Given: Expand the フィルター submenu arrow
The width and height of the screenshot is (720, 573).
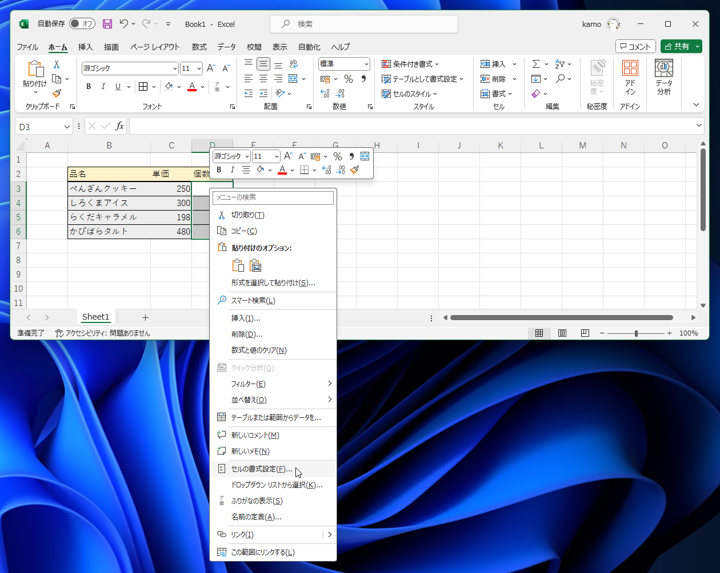Looking at the screenshot, I should click(330, 383).
